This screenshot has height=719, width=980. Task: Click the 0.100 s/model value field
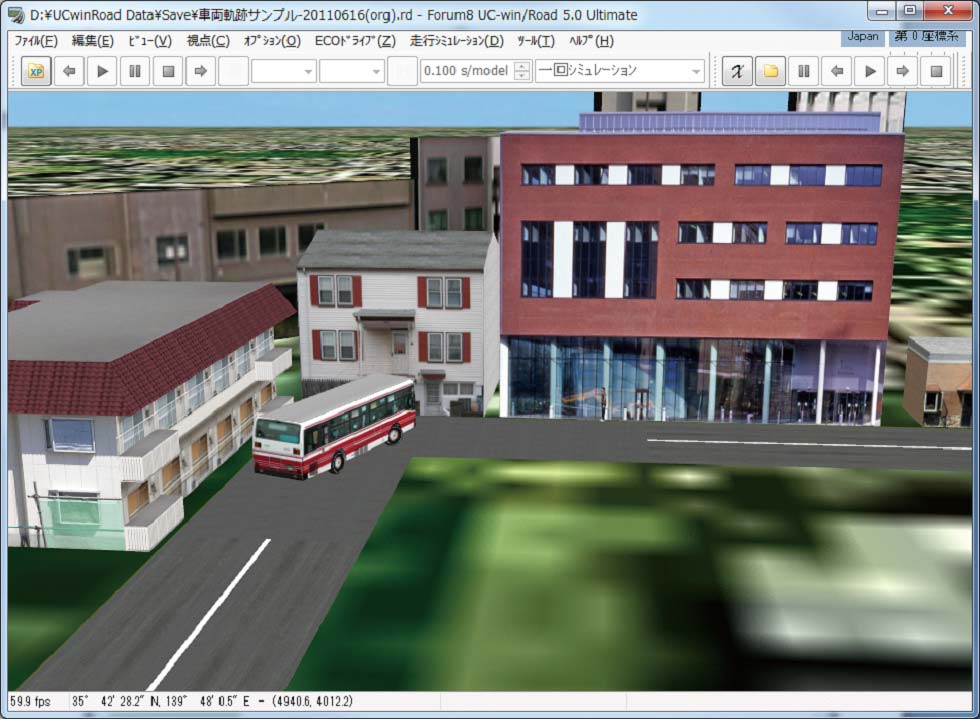(466, 71)
